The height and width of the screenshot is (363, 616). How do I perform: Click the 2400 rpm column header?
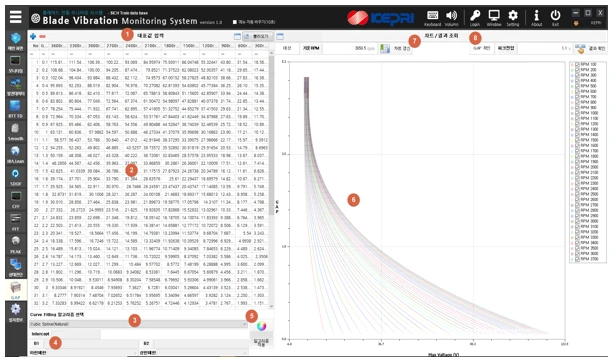(133, 46)
